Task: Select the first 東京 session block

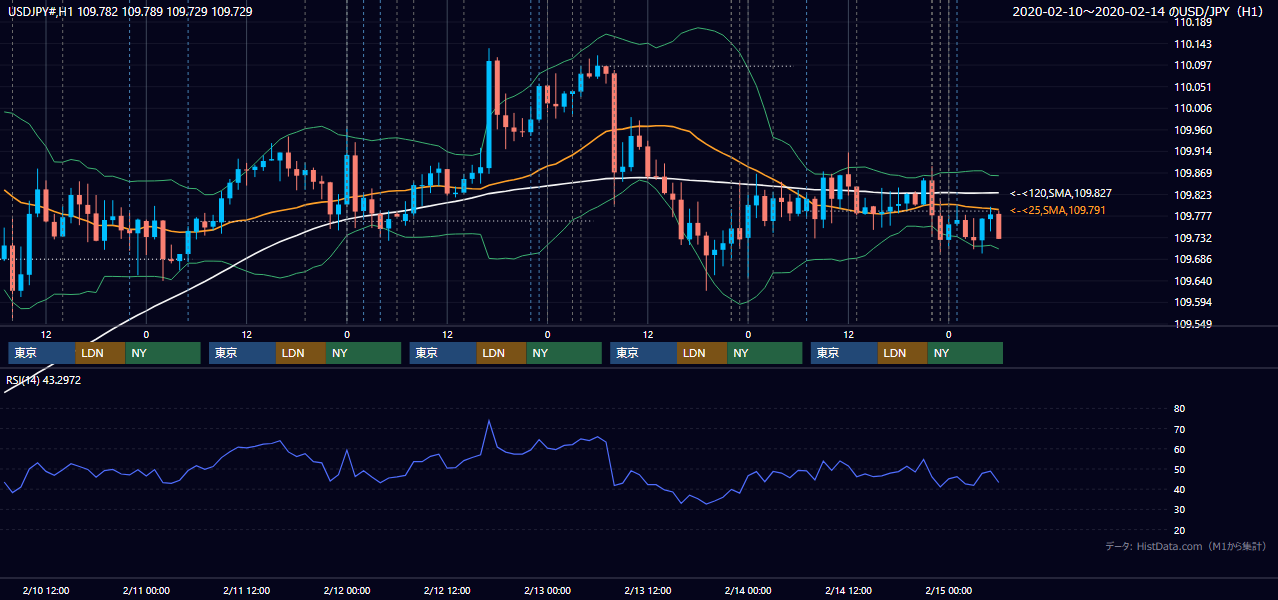Action: [x=42, y=353]
